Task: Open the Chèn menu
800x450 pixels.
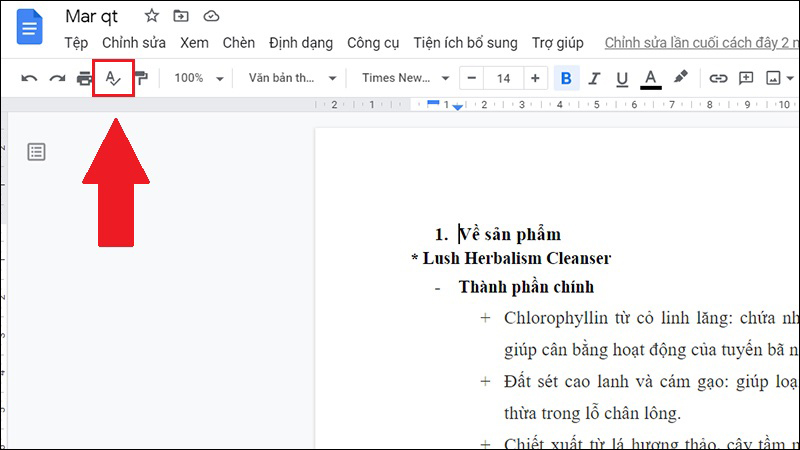Action: coord(239,43)
